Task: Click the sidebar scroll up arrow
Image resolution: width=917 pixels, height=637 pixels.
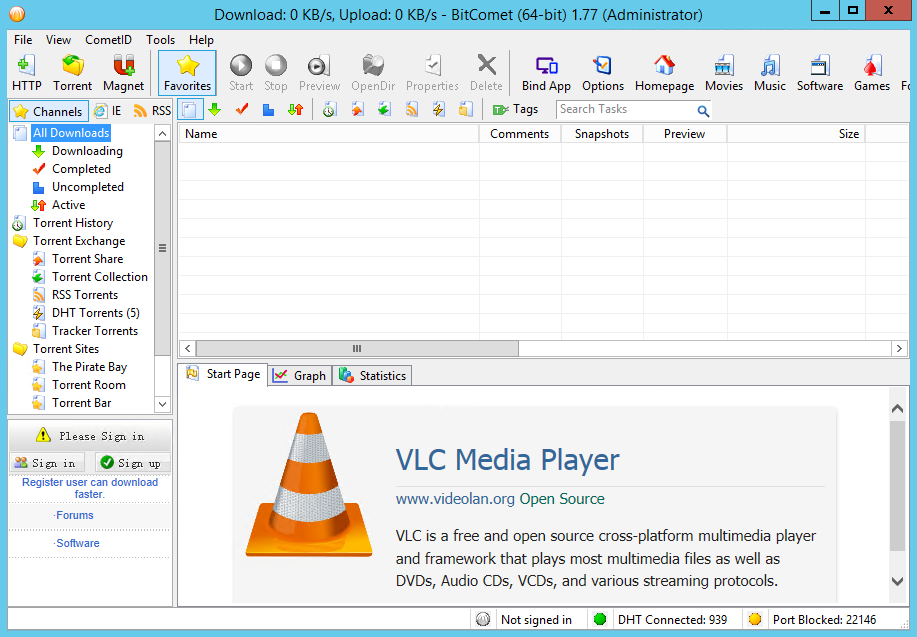Action: pyautogui.click(x=163, y=133)
